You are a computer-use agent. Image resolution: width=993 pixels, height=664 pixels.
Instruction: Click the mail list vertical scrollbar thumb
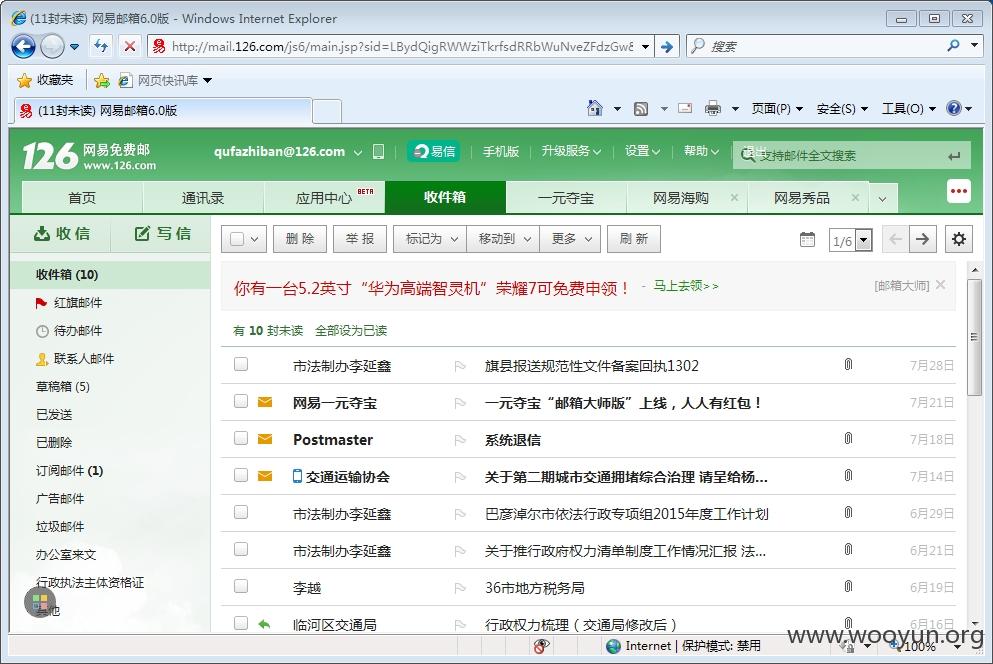[x=975, y=338]
